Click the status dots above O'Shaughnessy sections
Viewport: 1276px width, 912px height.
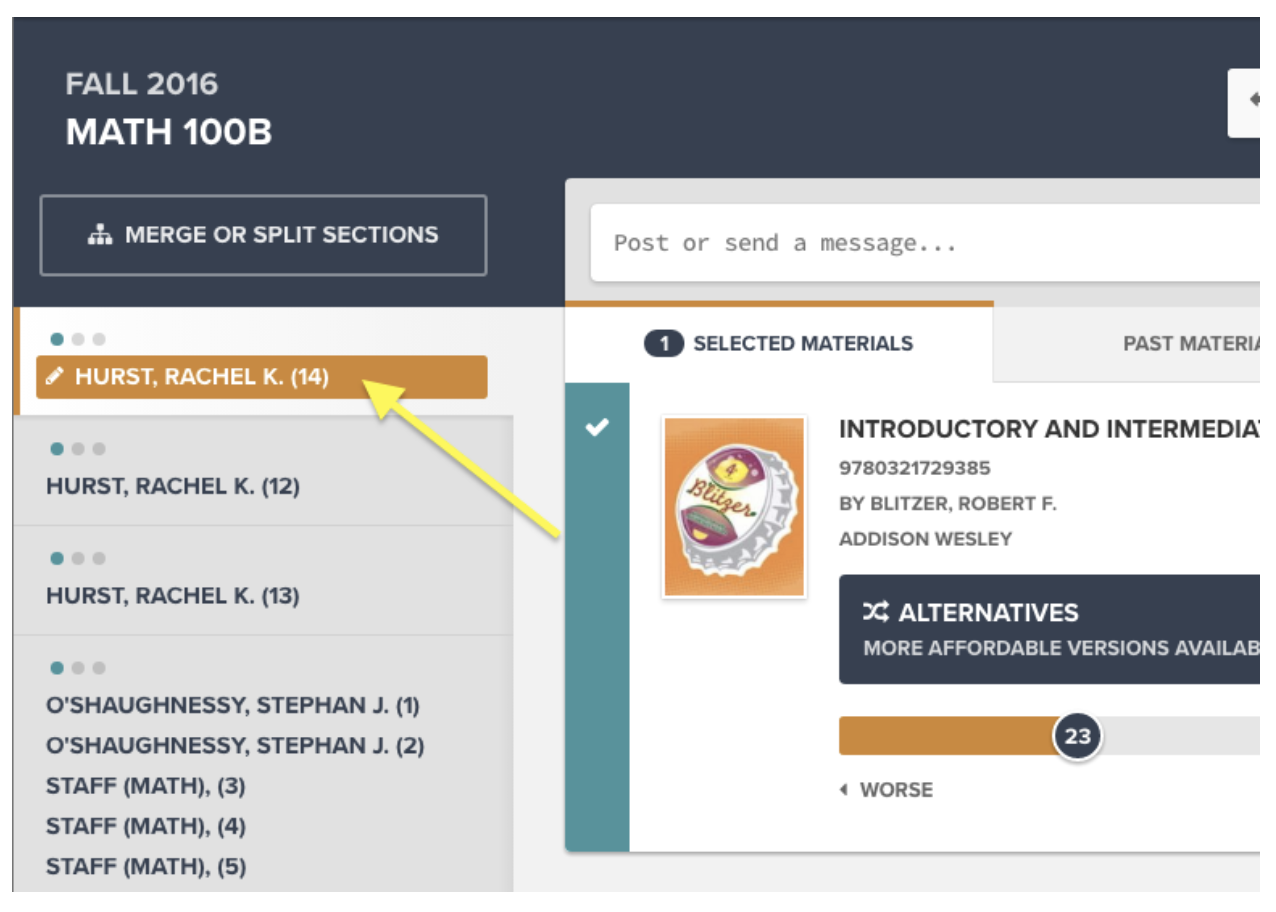(77, 668)
